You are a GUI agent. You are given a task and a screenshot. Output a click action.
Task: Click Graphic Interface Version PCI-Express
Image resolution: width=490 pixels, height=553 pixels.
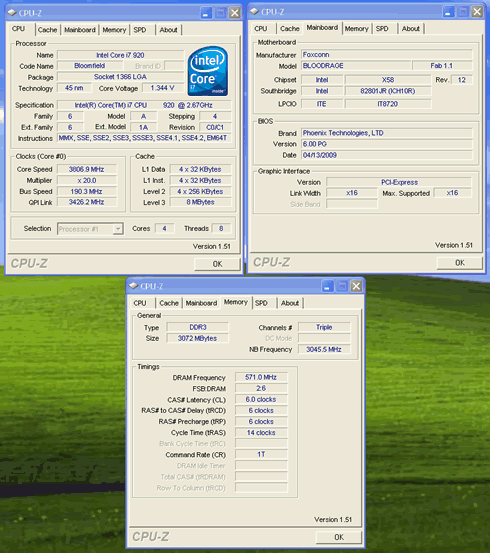coord(399,182)
